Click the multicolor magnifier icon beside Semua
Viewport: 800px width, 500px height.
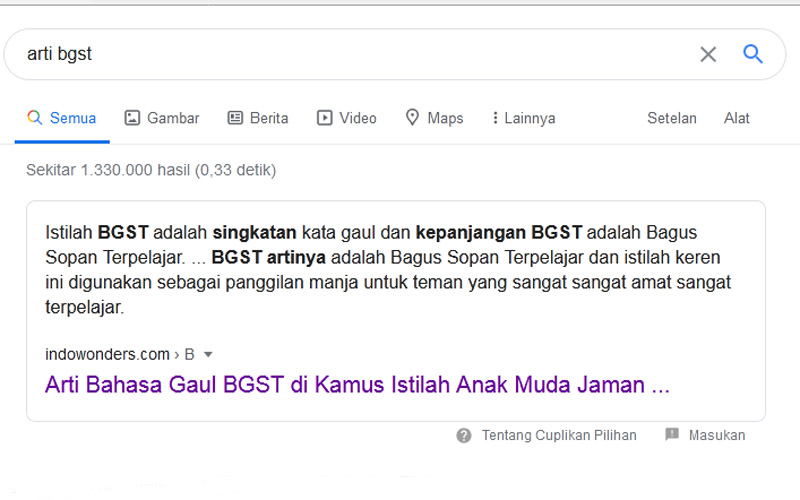coord(35,118)
